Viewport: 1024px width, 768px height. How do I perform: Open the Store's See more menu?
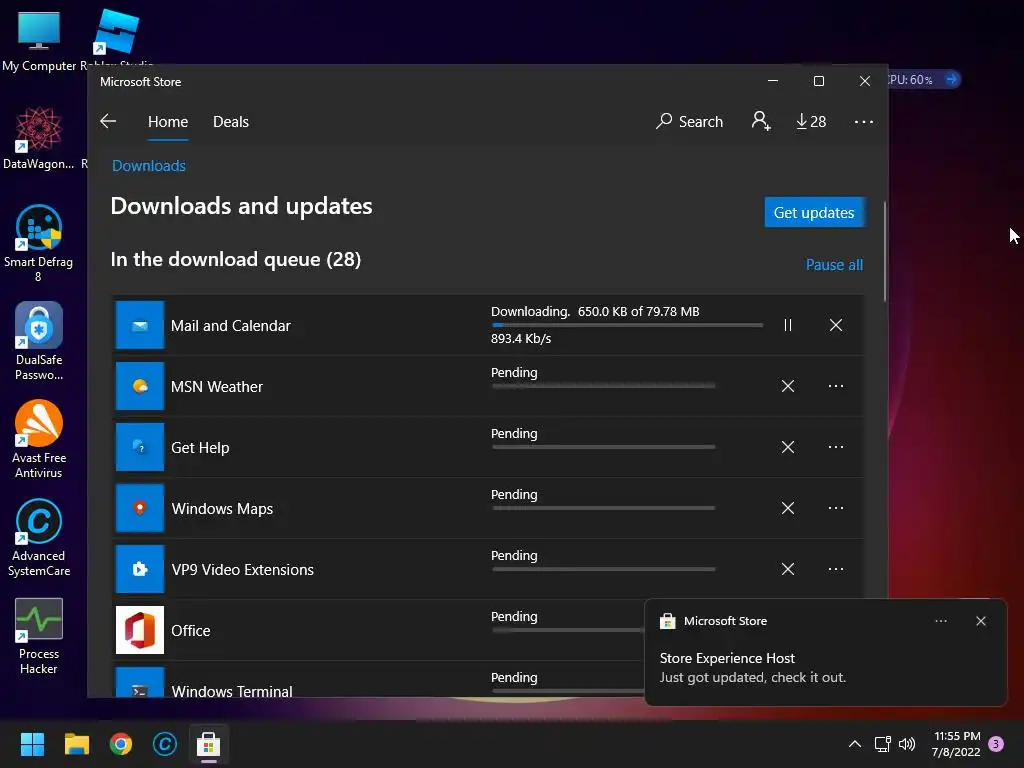[863, 121]
